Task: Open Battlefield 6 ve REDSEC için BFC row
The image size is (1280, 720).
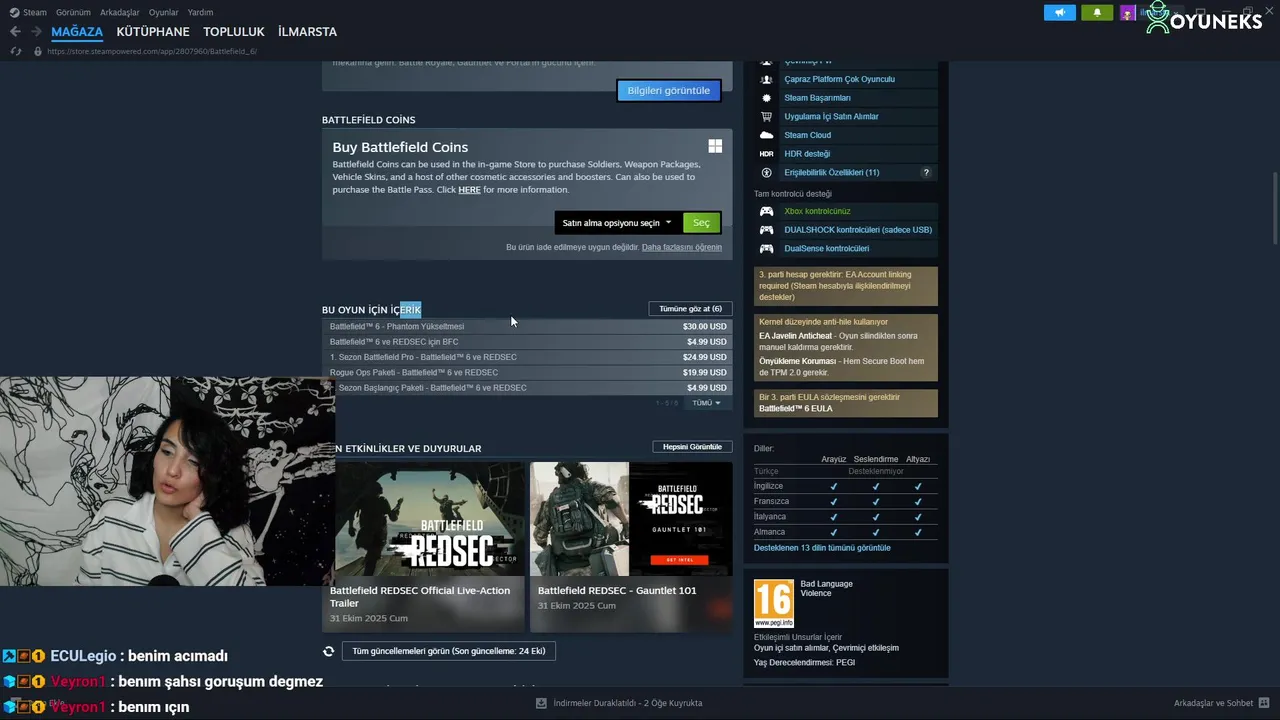Action: pyautogui.click(x=527, y=341)
